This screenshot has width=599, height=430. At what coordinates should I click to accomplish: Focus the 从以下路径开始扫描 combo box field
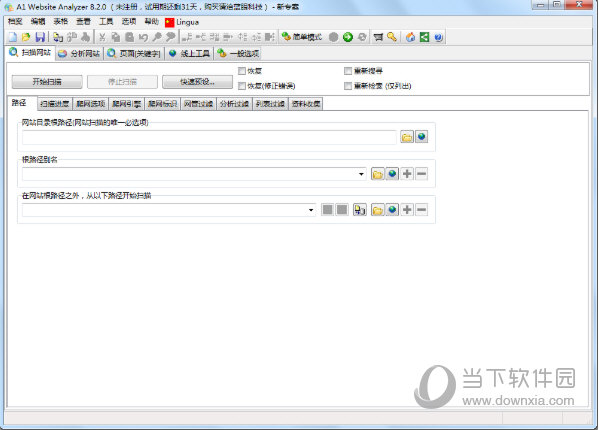click(169, 210)
